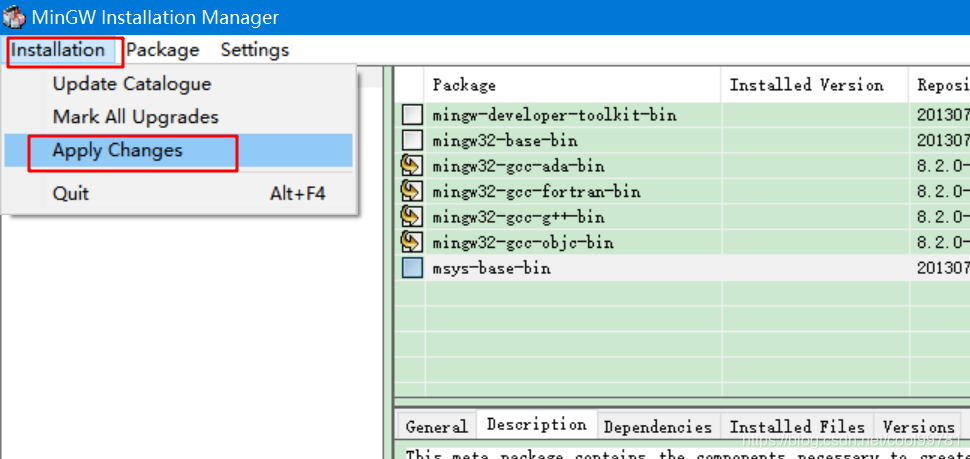Click the mingw32-gcc-ada-bin marked-for-install icon
970x459 pixels.
[412, 166]
